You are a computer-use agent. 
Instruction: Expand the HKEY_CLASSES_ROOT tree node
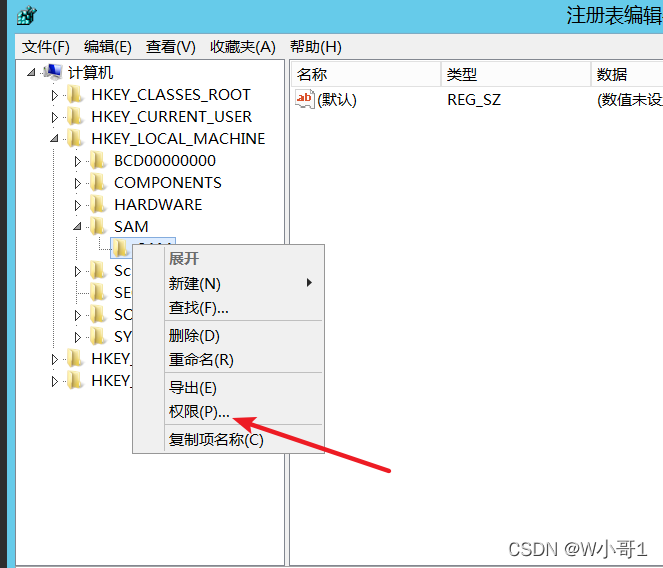click(x=55, y=95)
